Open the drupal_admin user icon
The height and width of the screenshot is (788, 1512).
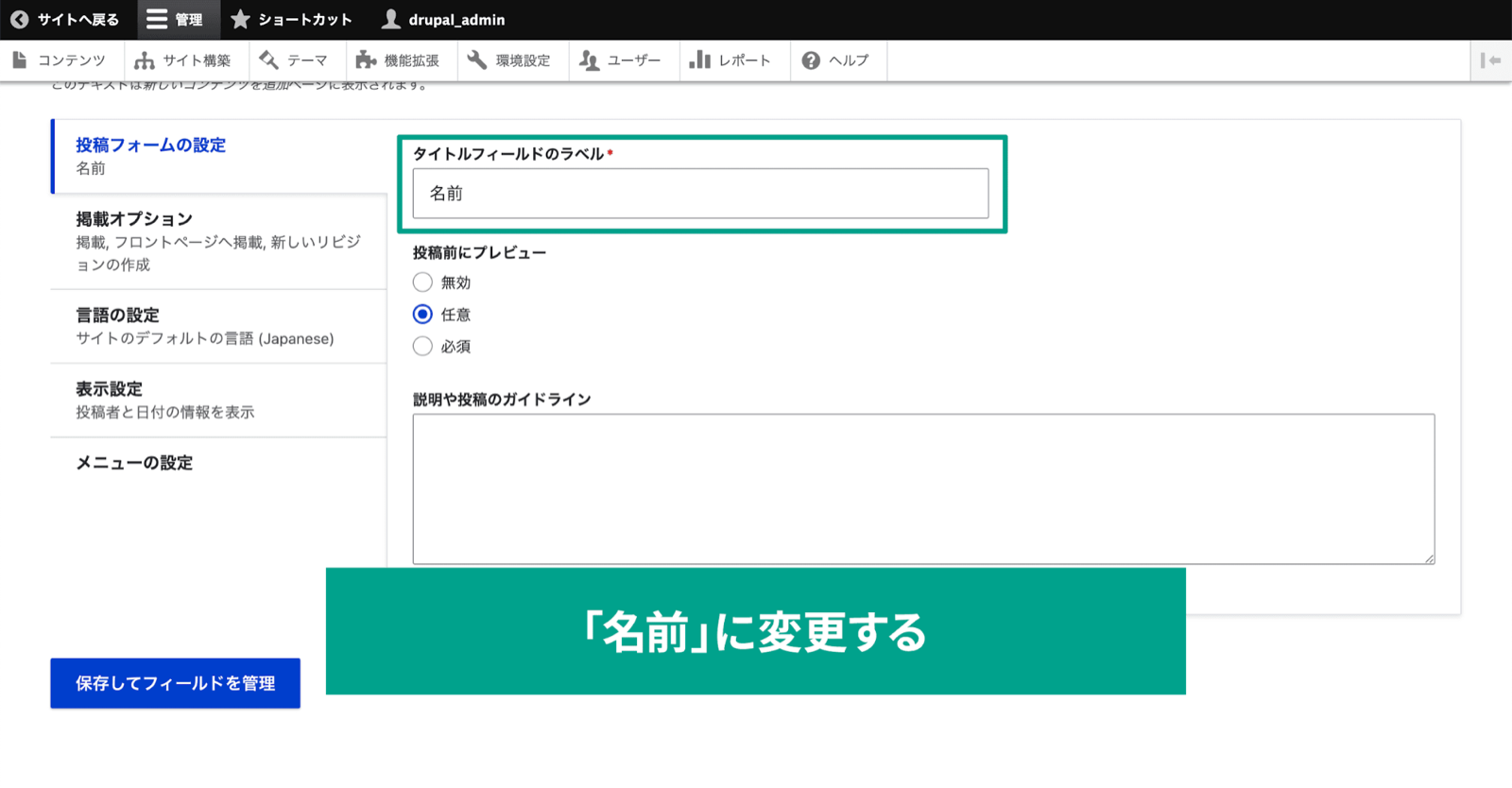390,19
